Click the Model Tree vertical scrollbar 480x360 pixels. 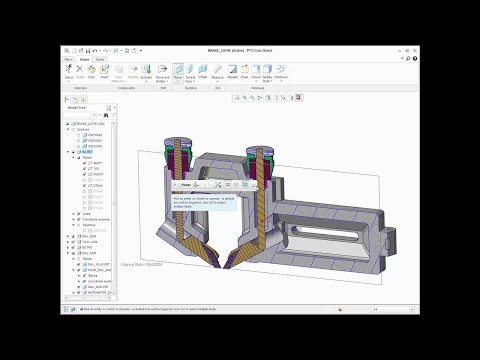pos(114,208)
